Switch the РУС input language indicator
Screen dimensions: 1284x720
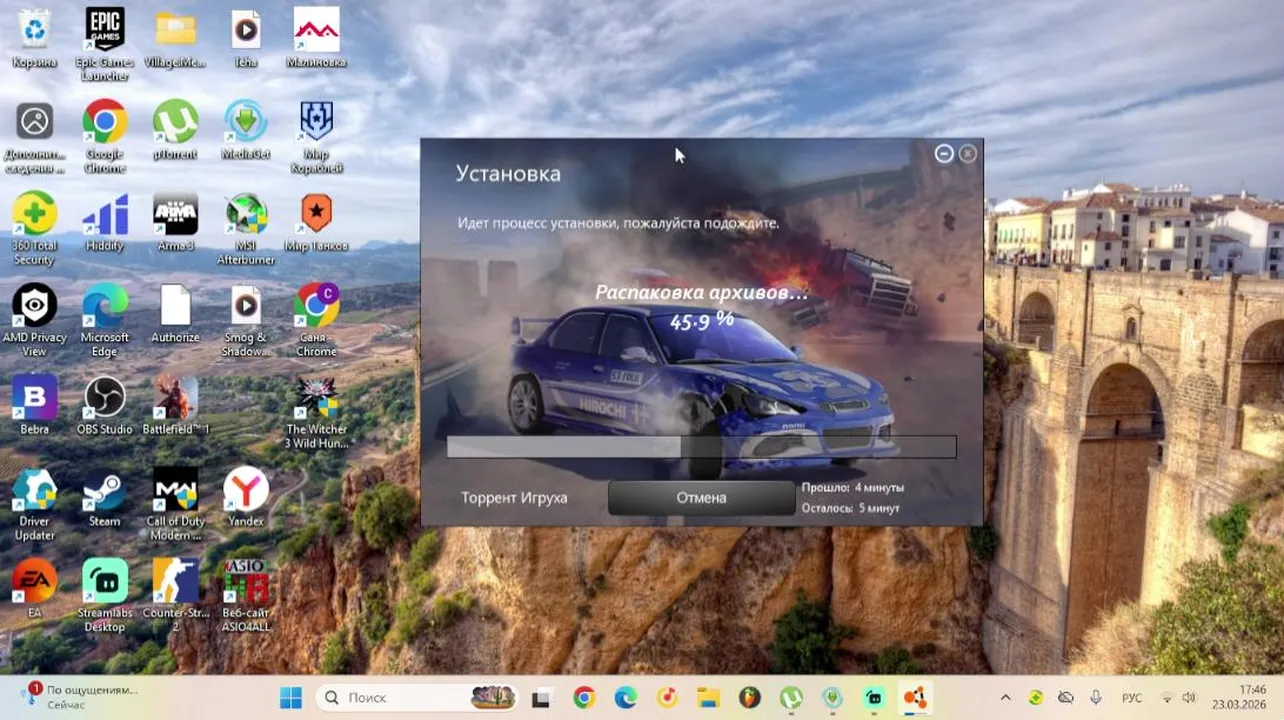point(1131,697)
